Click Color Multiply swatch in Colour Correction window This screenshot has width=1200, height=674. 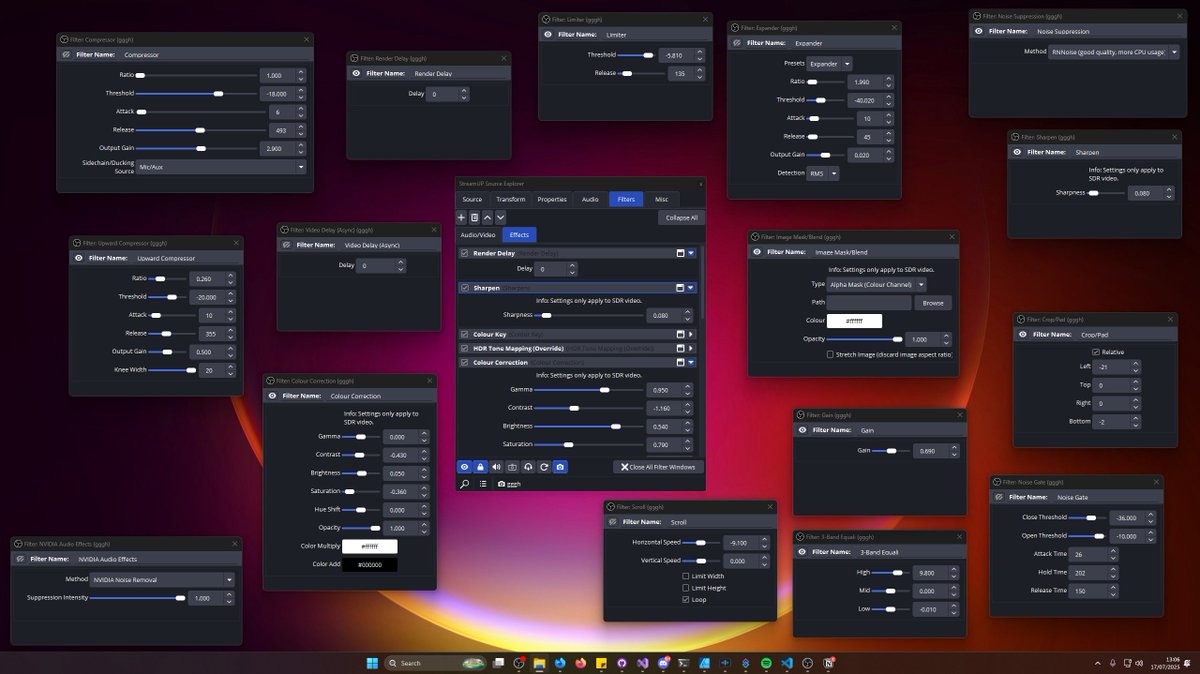370,547
